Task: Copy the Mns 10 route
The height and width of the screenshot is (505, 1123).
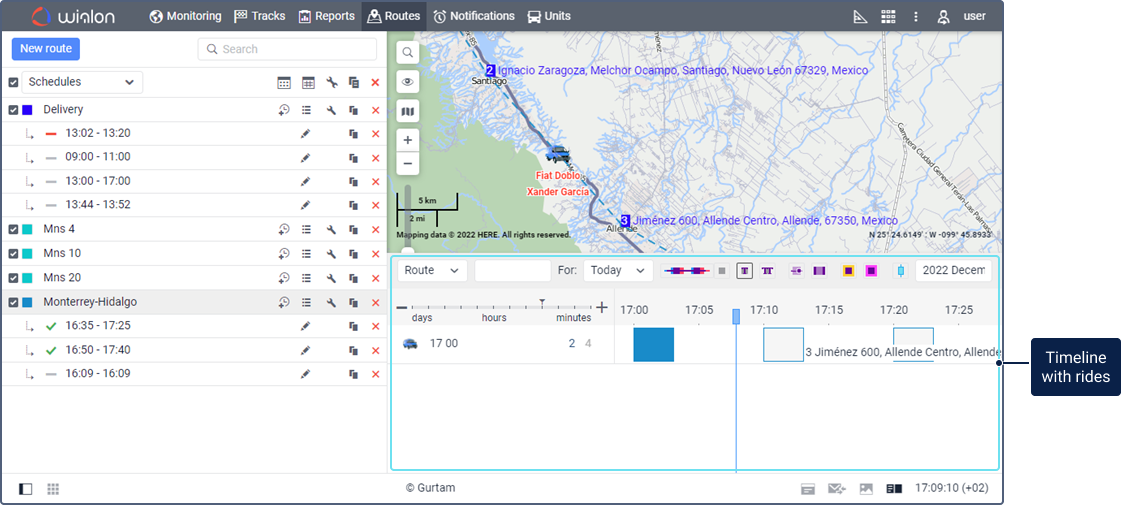Action: [354, 254]
